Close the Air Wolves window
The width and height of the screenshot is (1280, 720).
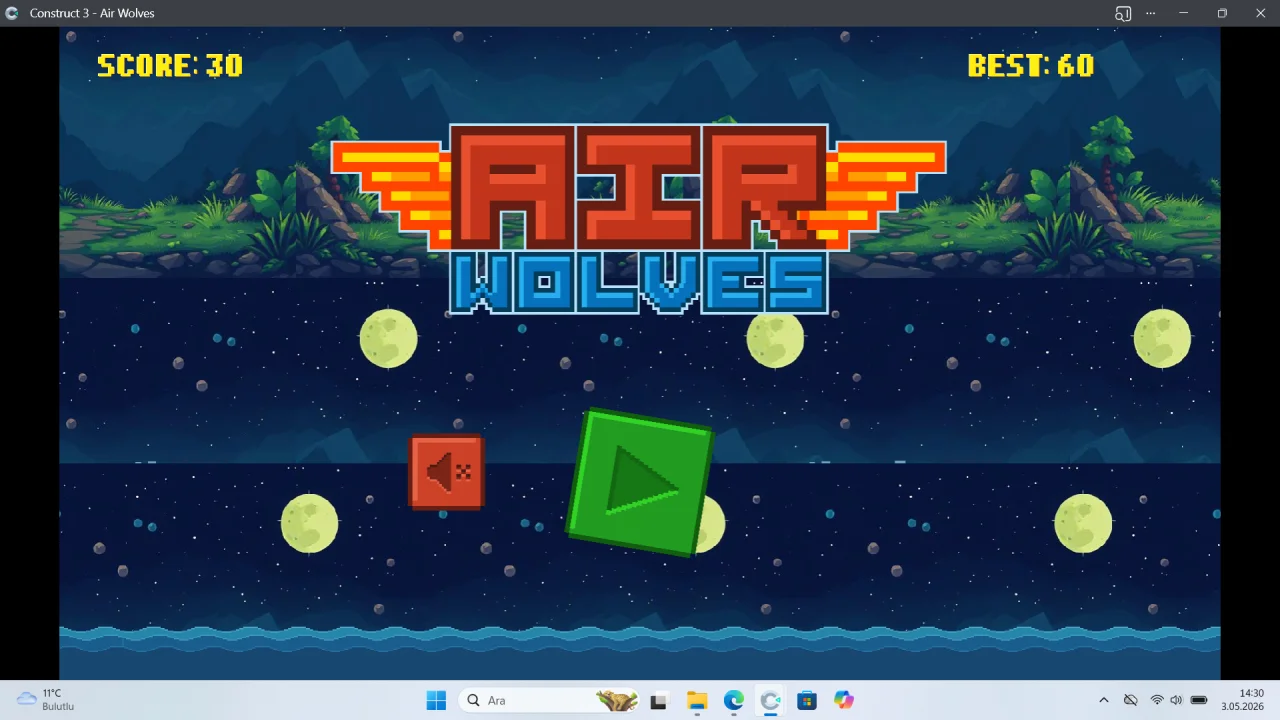tap(1260, 13)
